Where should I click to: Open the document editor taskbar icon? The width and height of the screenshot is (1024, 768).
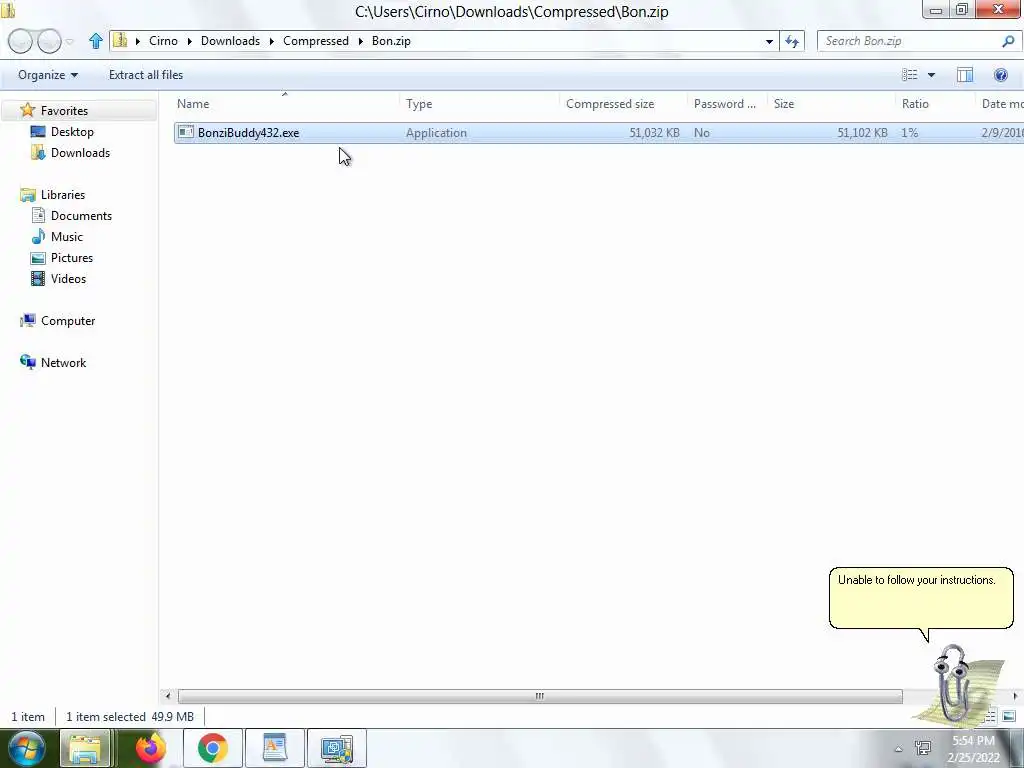275,748
